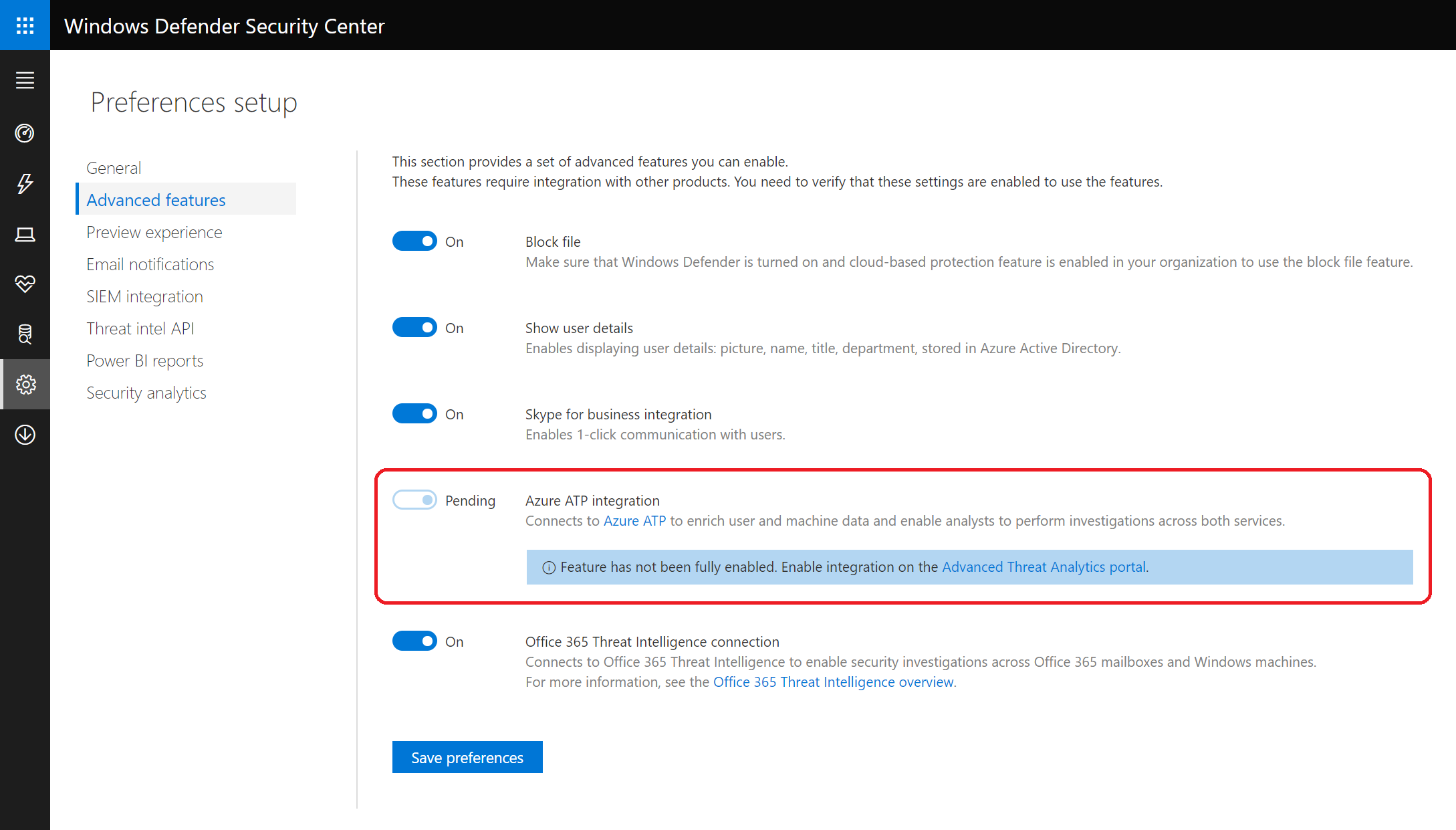Open the app launcher waffle icon
1456x830 pixels.
pos(25,25)
